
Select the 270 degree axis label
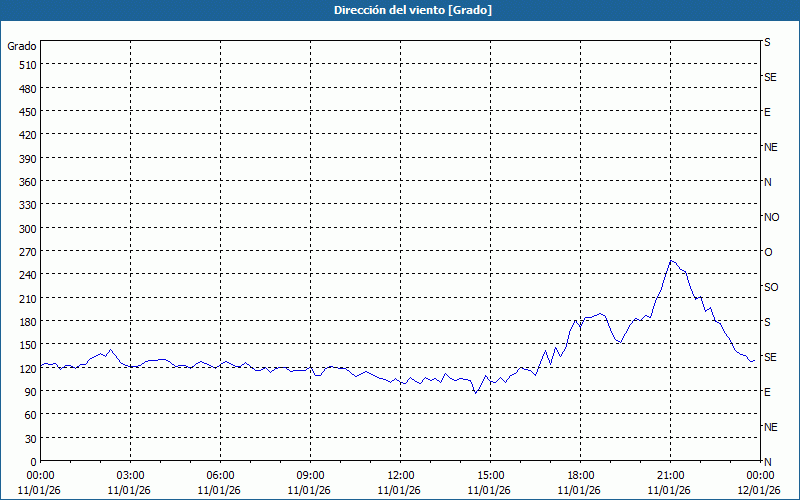(27, 252)
